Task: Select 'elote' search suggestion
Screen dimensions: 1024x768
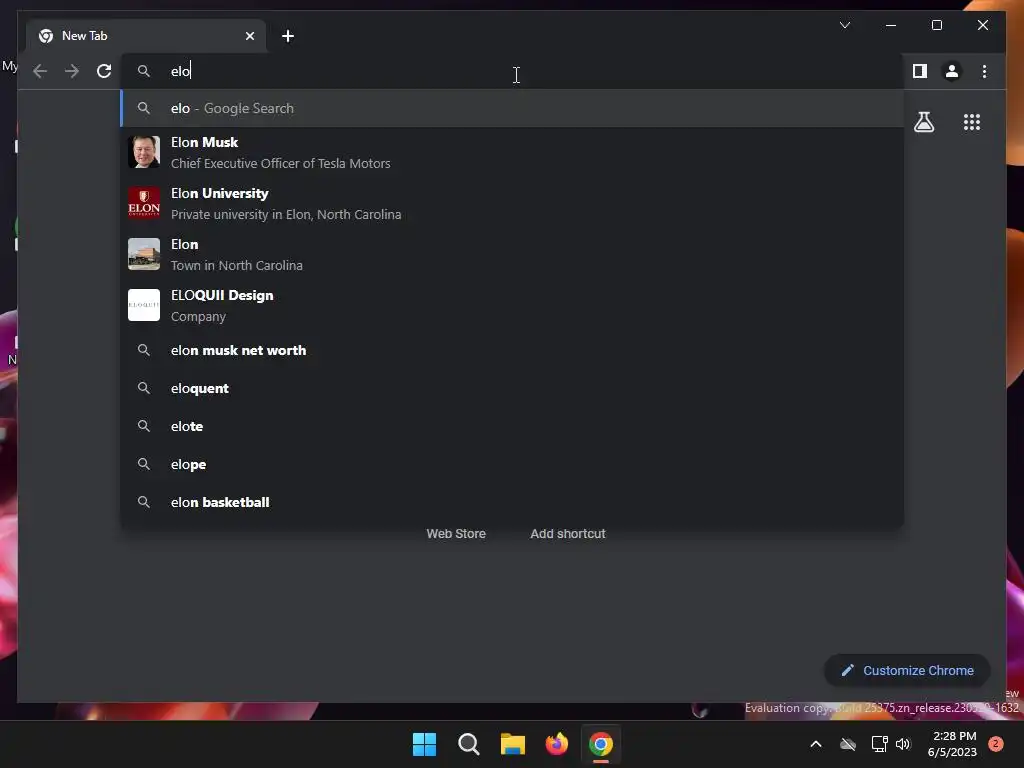Action: coord(513,426)
